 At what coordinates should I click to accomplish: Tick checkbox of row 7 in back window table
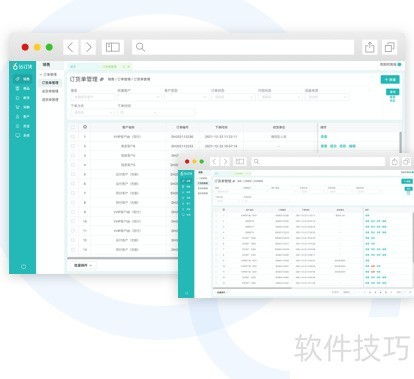click(x=73, y=193)
